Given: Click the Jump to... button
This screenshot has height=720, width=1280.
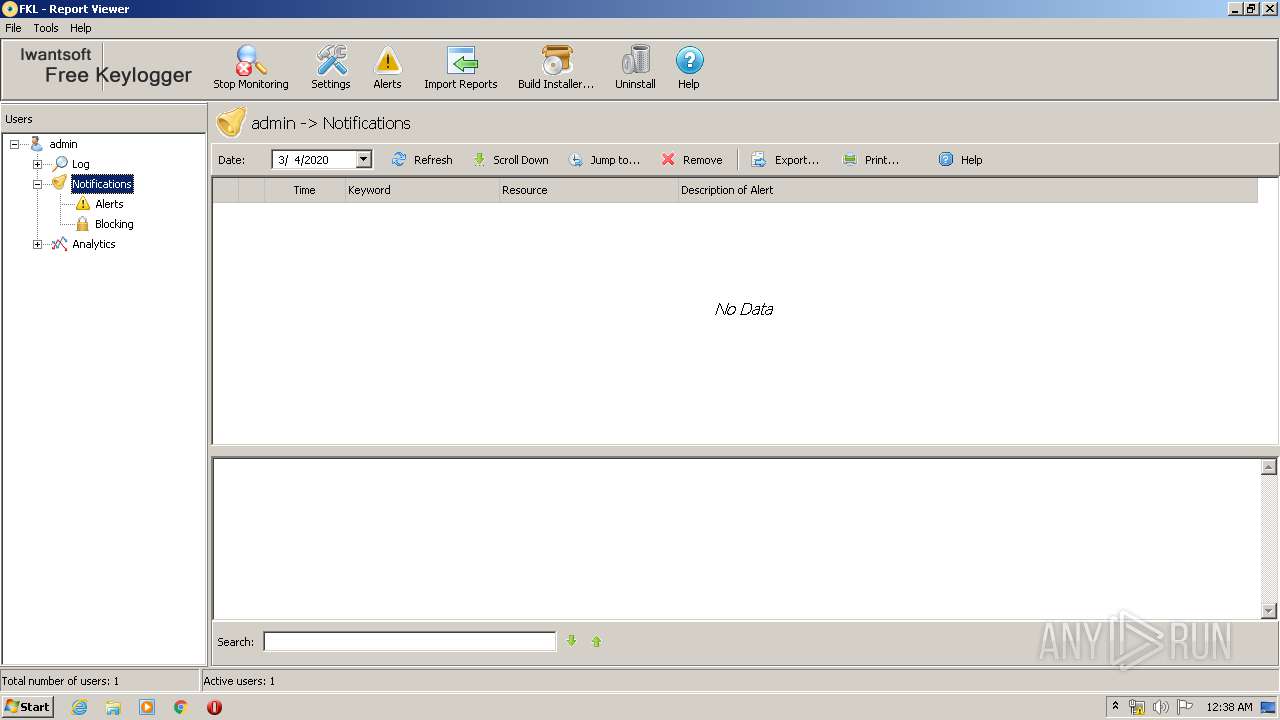Looking at the screenshot, I should click(x=604, y=160).
